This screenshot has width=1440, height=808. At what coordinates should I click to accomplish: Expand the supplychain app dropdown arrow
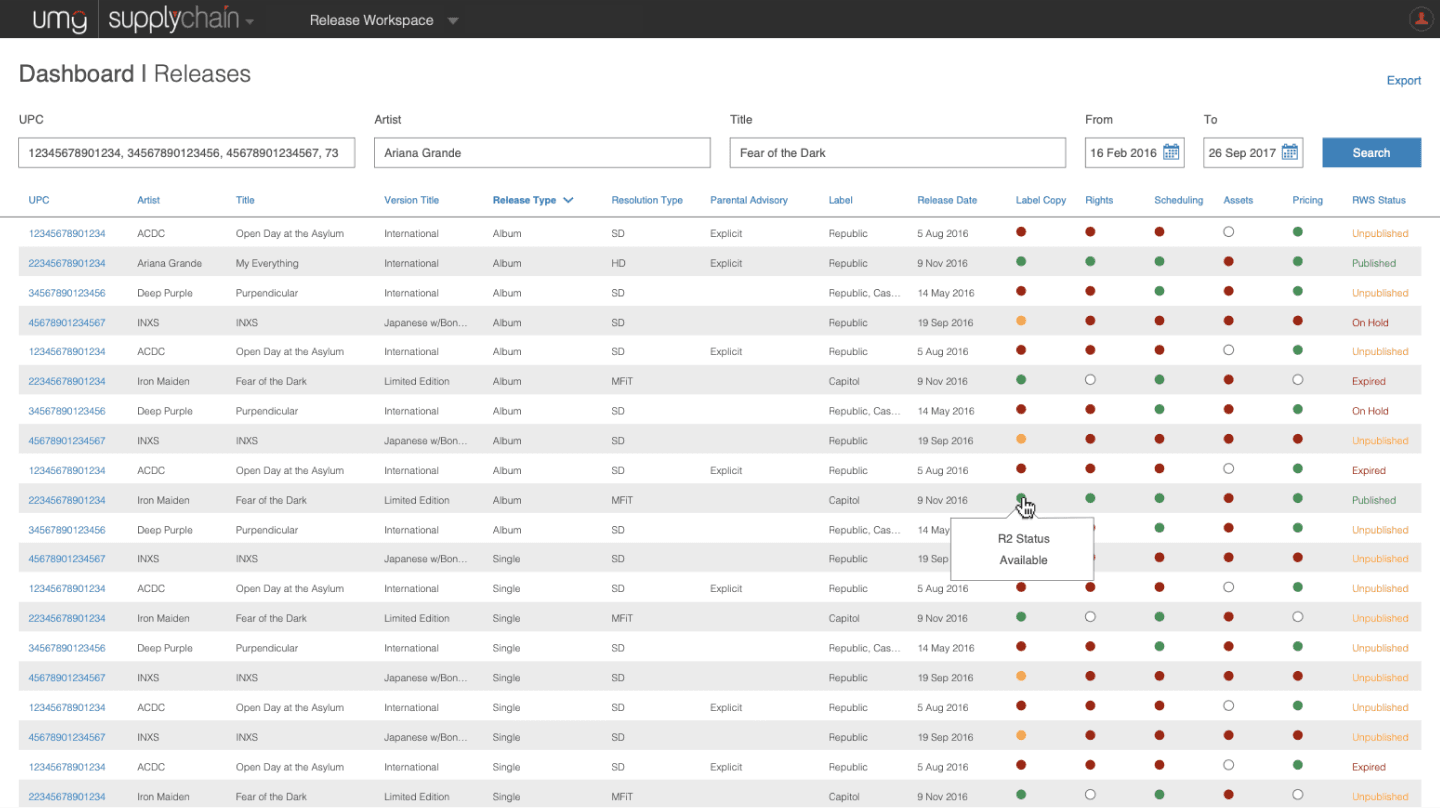(x=249, y=21)
